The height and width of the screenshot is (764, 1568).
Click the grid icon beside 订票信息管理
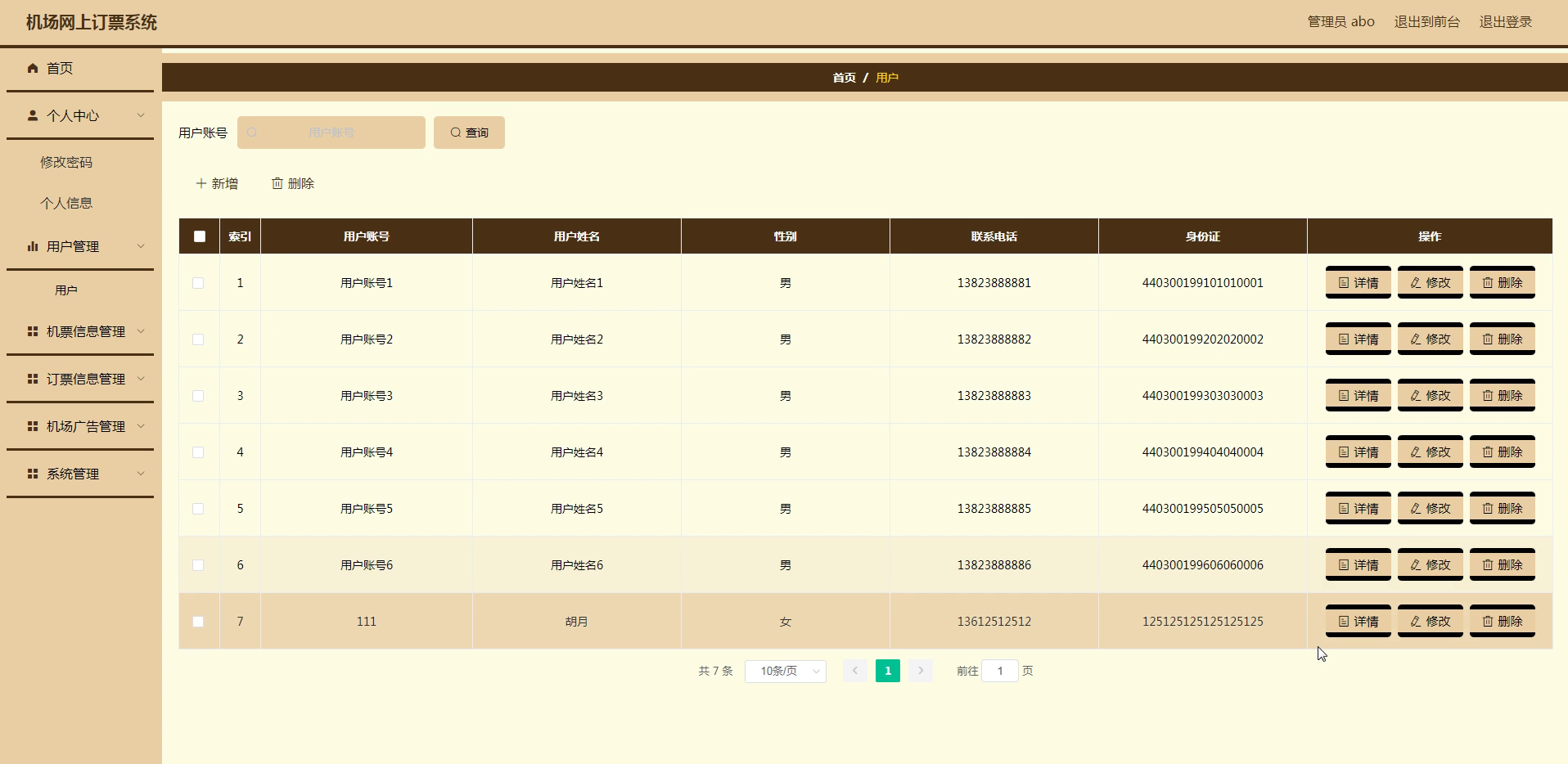pyautogui.click(x=33, y=379)
